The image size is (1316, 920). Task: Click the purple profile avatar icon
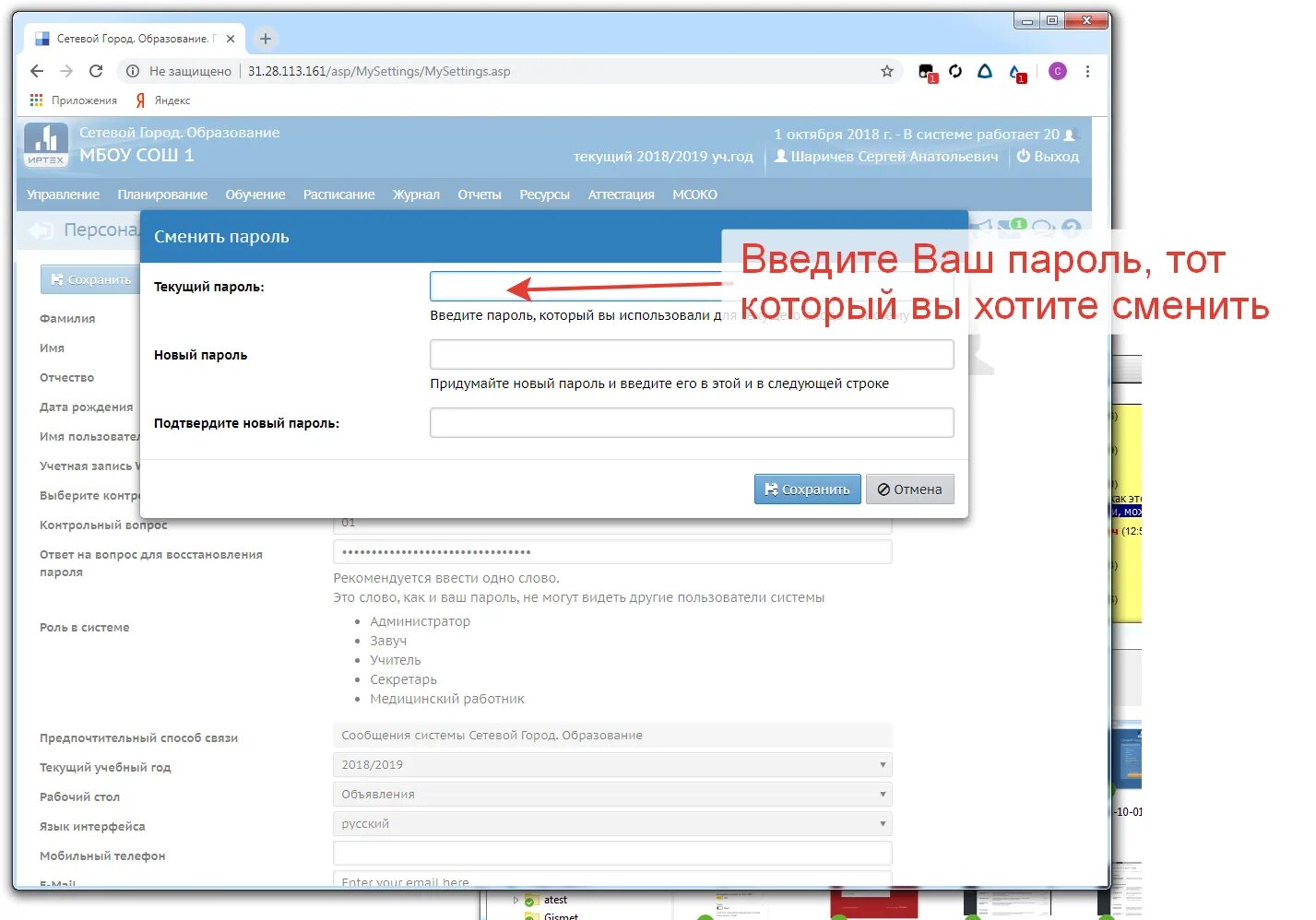pos(1058,71)
